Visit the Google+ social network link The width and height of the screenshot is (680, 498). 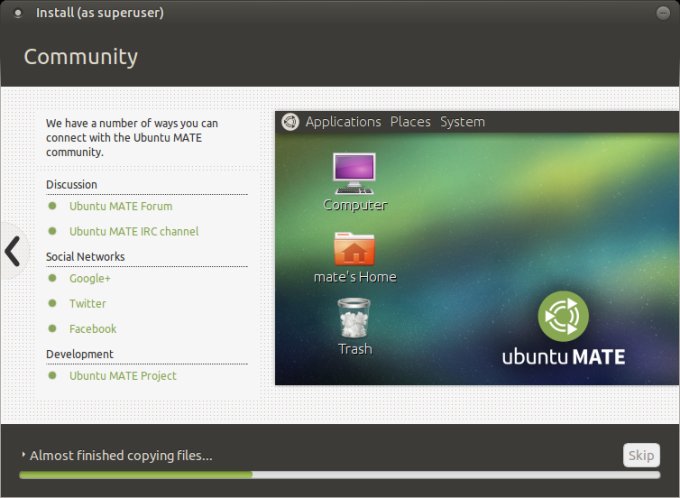[90, 278]
